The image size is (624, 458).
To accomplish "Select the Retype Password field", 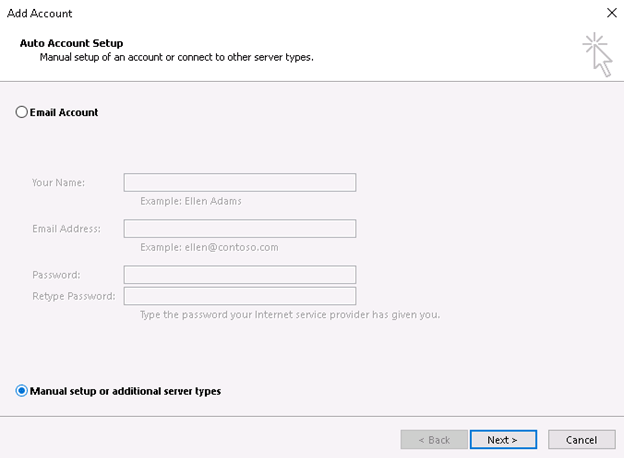I will click(x=240, y=296).
